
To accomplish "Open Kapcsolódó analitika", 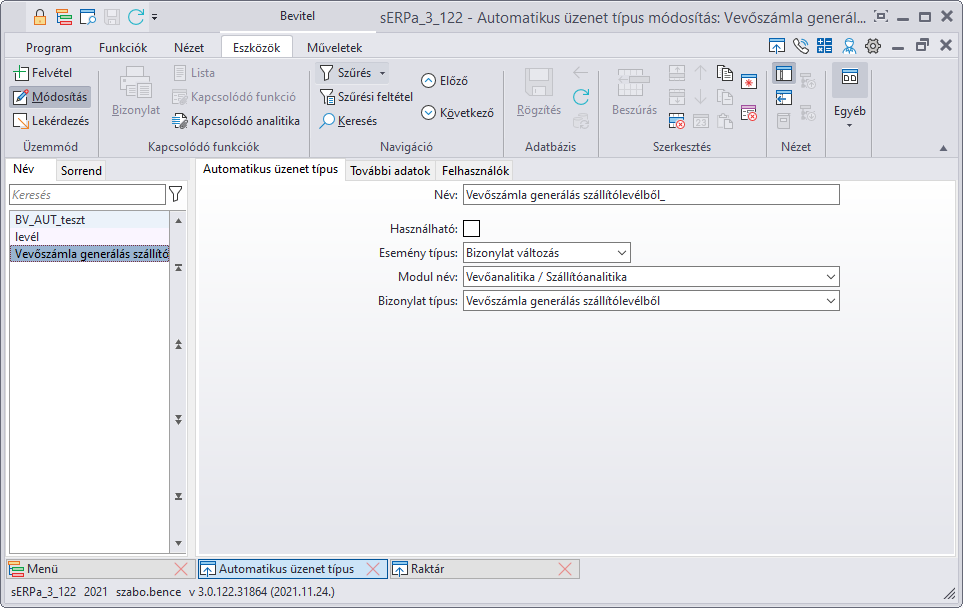I will coord(236,121).
